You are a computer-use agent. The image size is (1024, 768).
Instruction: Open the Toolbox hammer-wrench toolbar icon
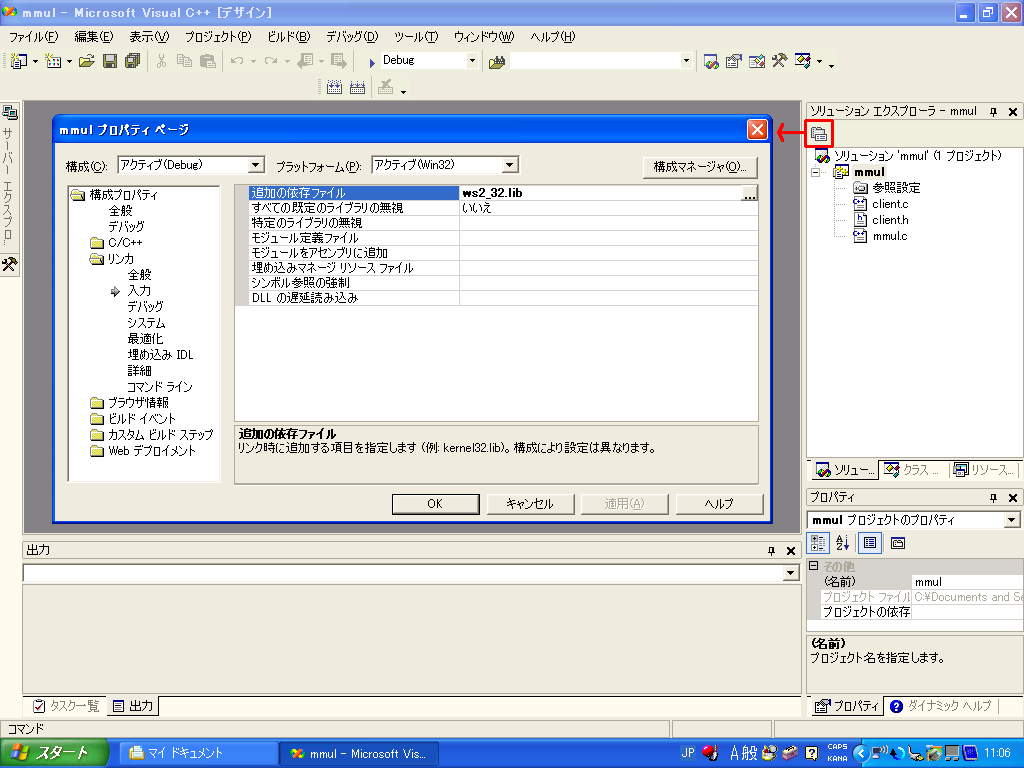(x=779, y=61)
